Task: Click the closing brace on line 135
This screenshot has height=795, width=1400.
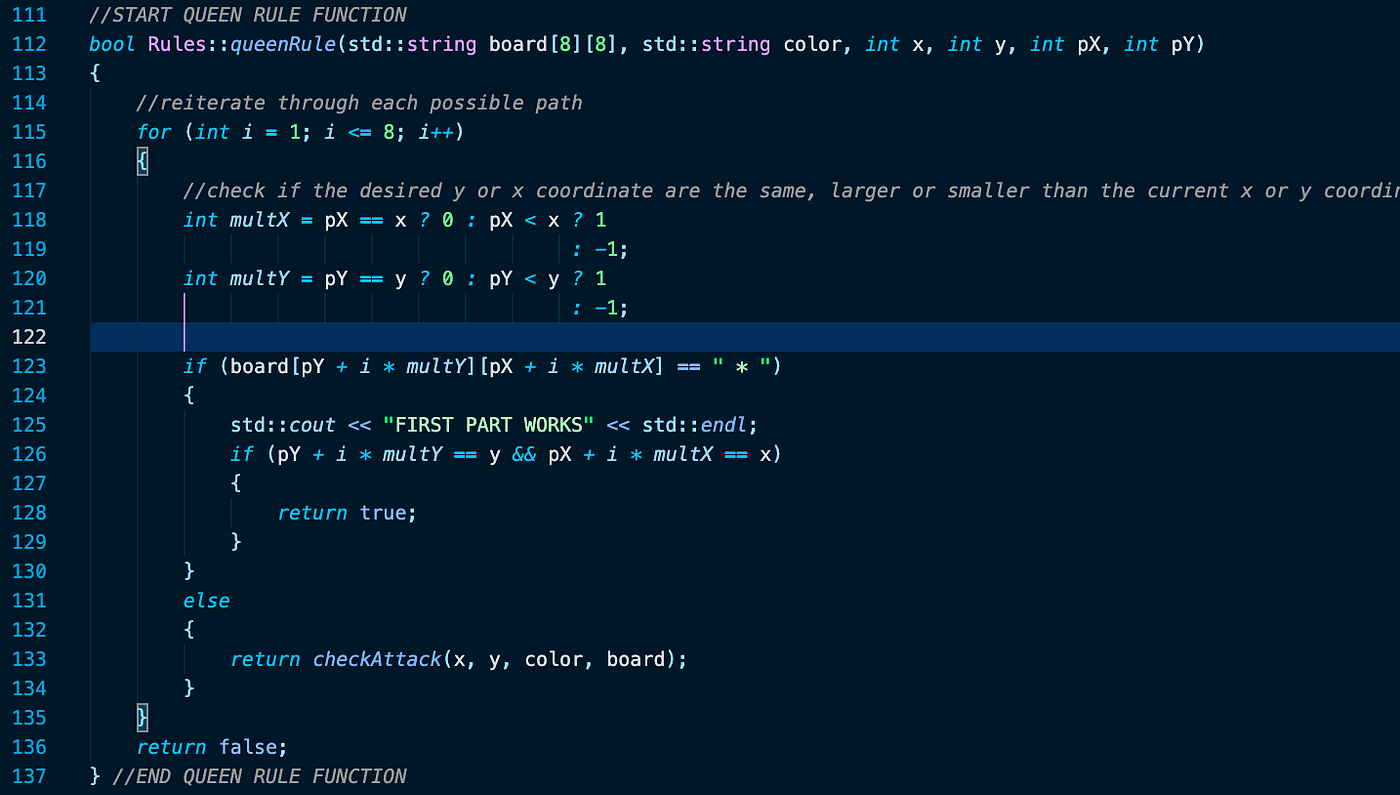Action: (141, 717)
